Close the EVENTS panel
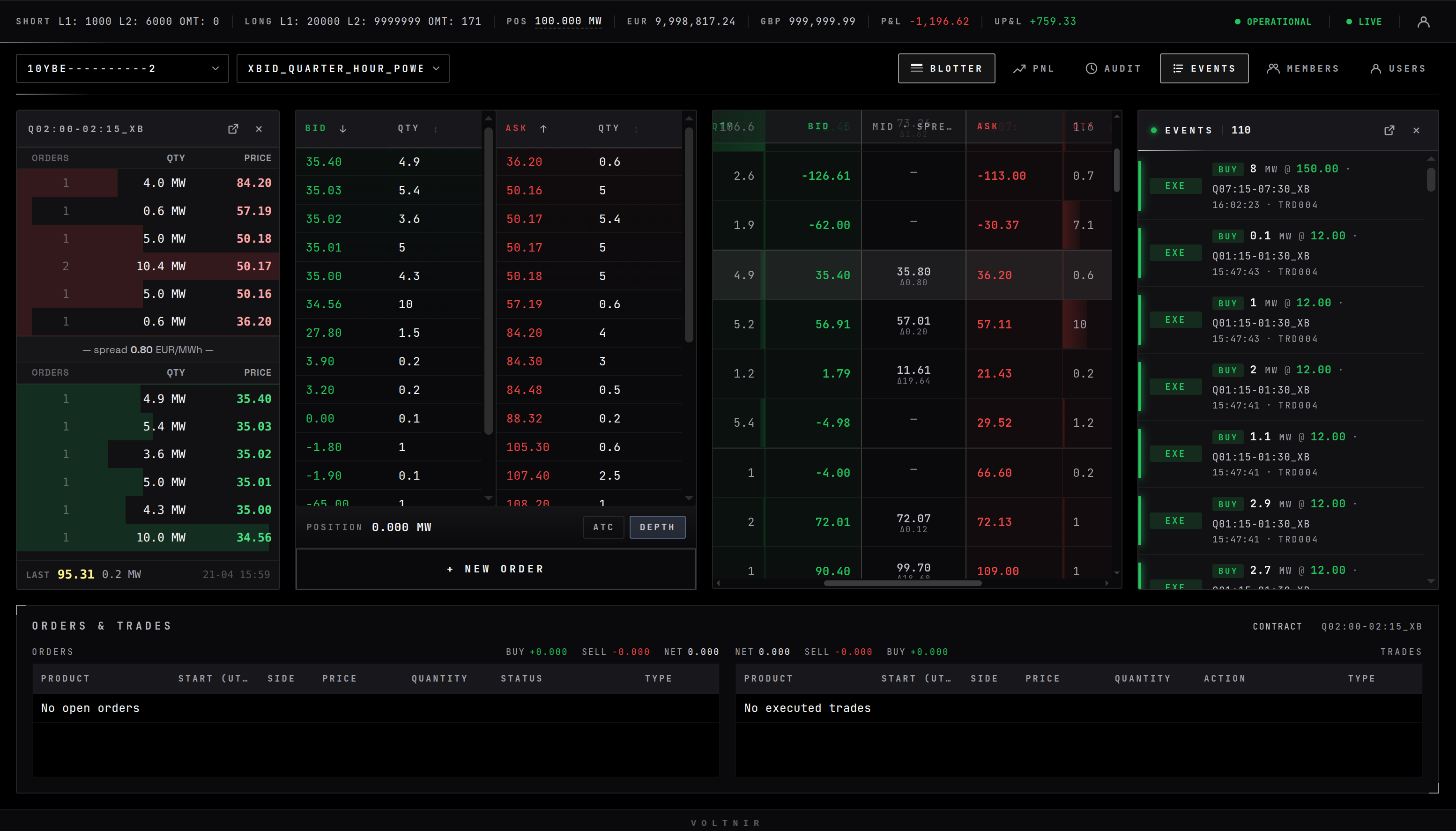This screenshot has height=831, width=1456. pyautogui.click(x=1416, y=130)
